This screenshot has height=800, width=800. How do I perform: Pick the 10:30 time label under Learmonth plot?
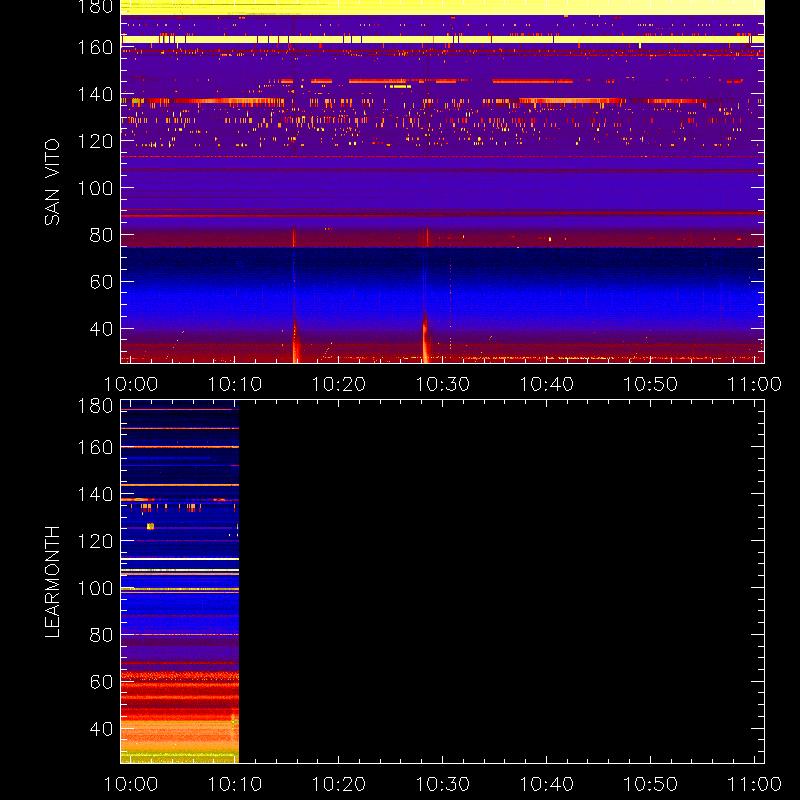[442, 784]
